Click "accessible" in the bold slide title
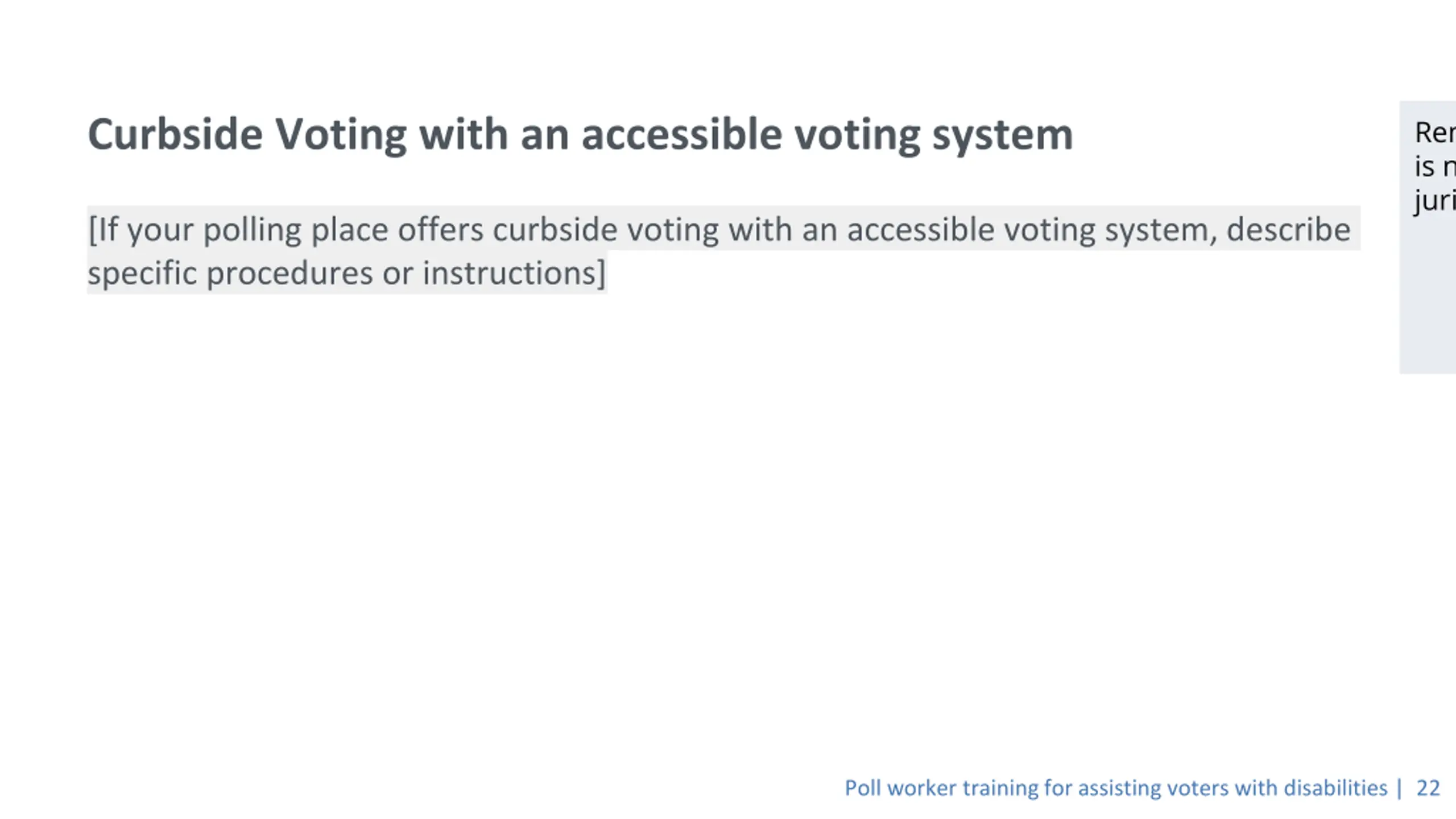This screenshot has height=819, width=1456. point(681,134)
